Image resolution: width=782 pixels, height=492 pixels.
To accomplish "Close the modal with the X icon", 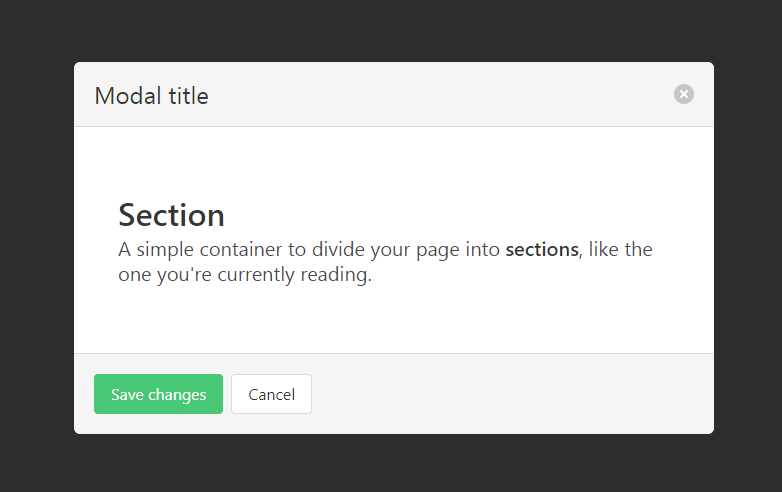I will pyautogui.click(x=684, y=94).
